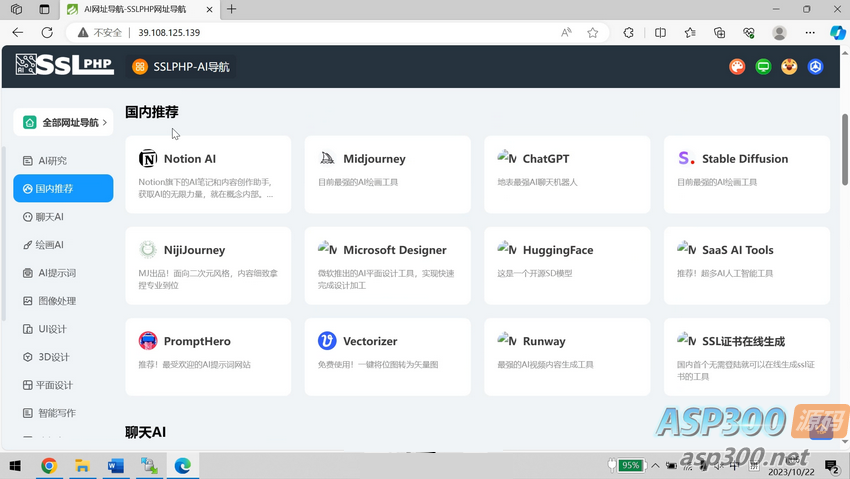
Task: Open Edge settings and more menu
Action: click(810, 32)
